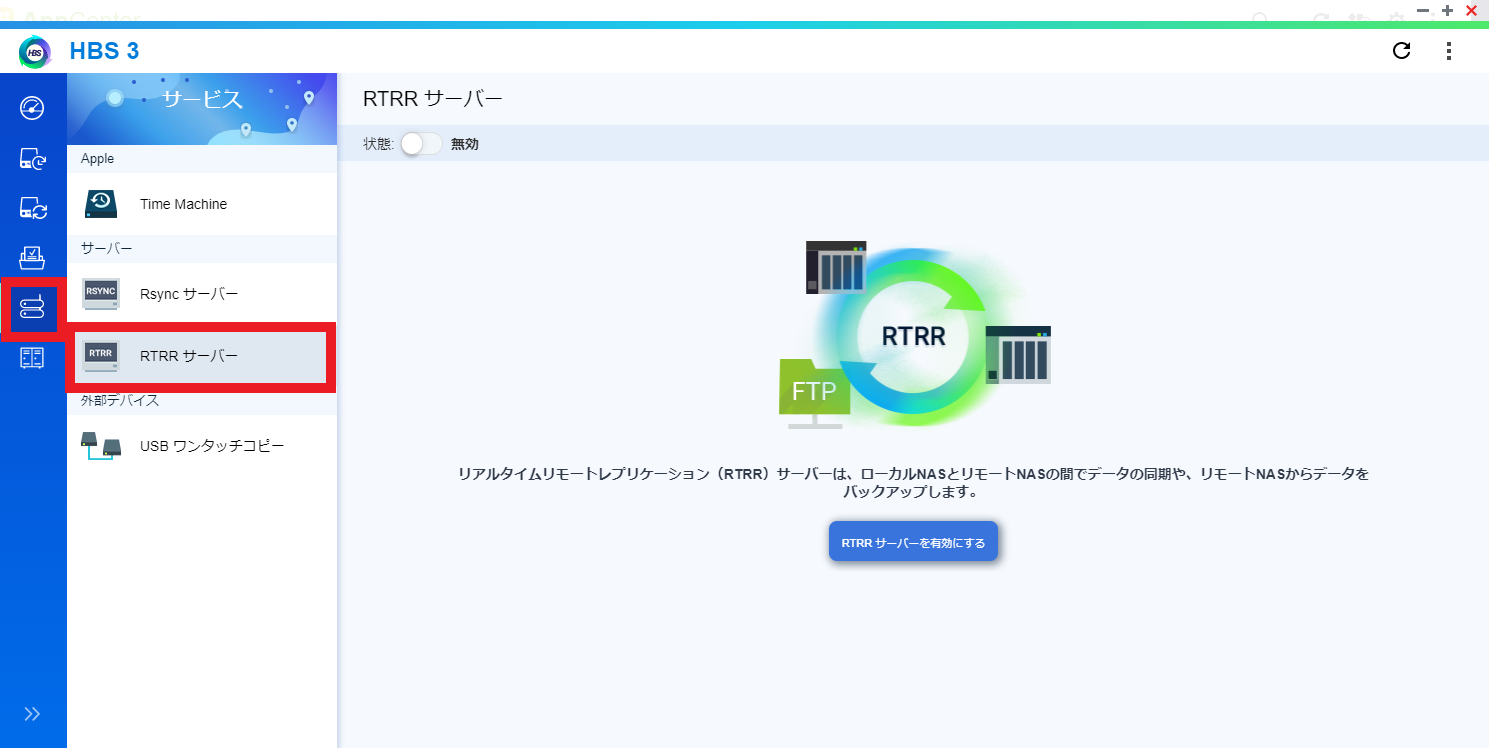Open the Backup & Restore sidebar icon
1489x748 pixels.
33,158
